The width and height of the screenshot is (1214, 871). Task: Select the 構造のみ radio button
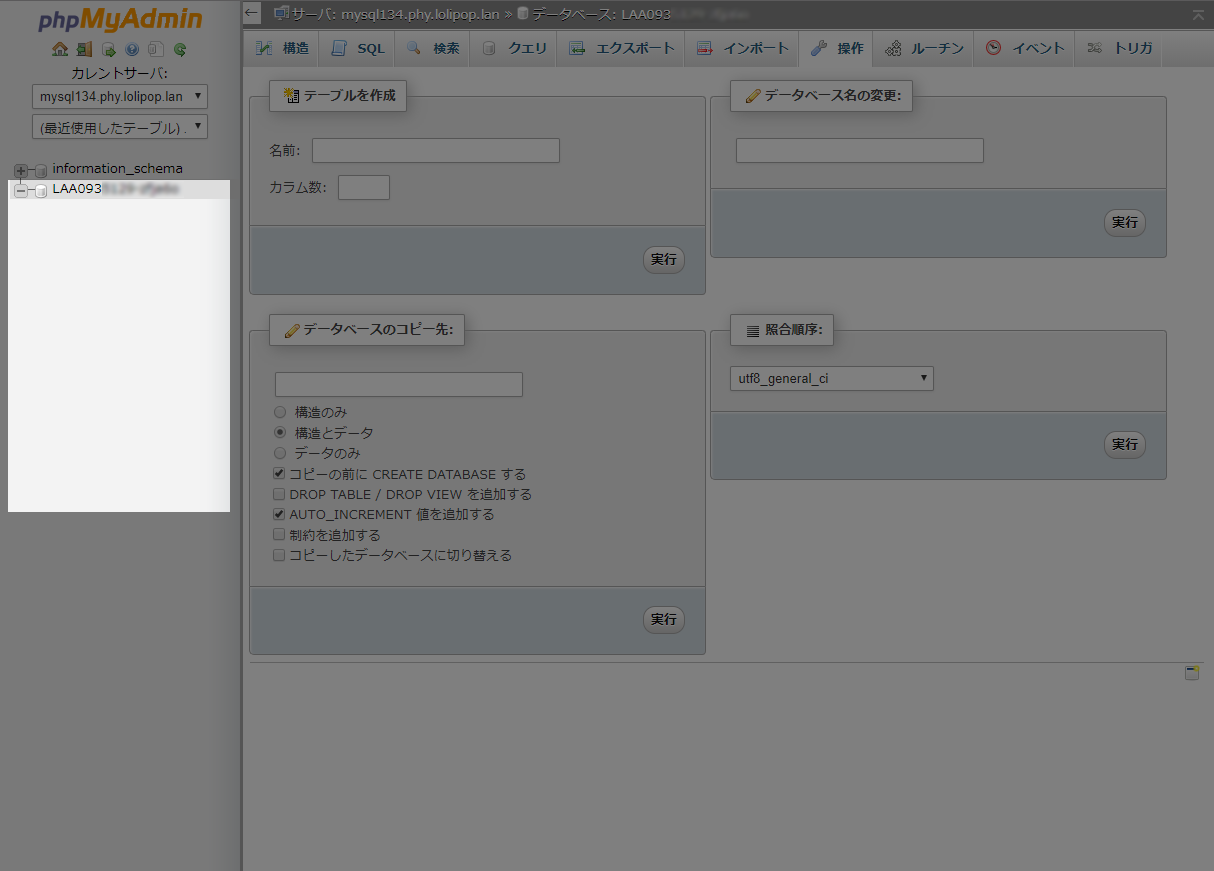[280, 411]
